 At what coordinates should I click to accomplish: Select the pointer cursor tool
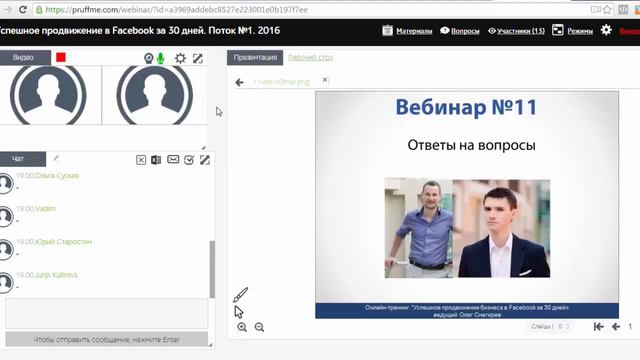pyautogui.click(x=239, y=312)
